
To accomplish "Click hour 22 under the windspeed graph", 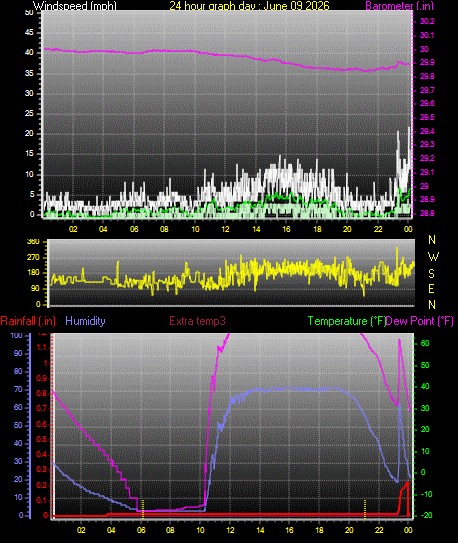I will point(378,229).
